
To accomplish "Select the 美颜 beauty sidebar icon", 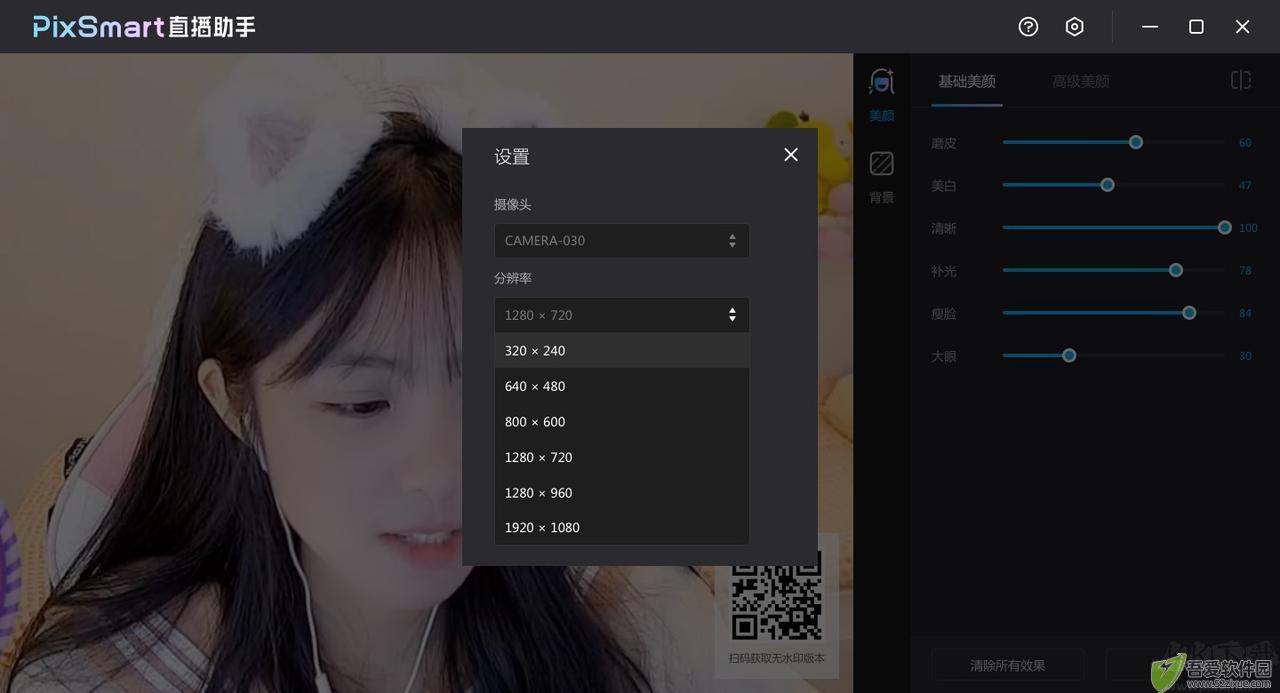I will 882,95.
